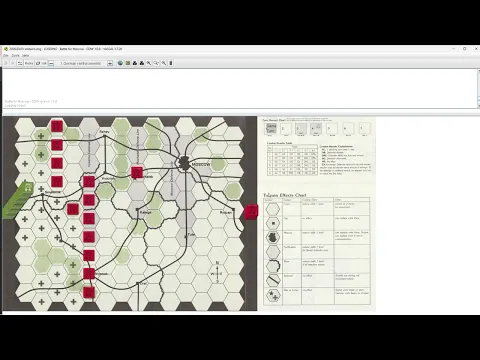Click the Terrain Effects Chart heading

click(x=285, y=195)
